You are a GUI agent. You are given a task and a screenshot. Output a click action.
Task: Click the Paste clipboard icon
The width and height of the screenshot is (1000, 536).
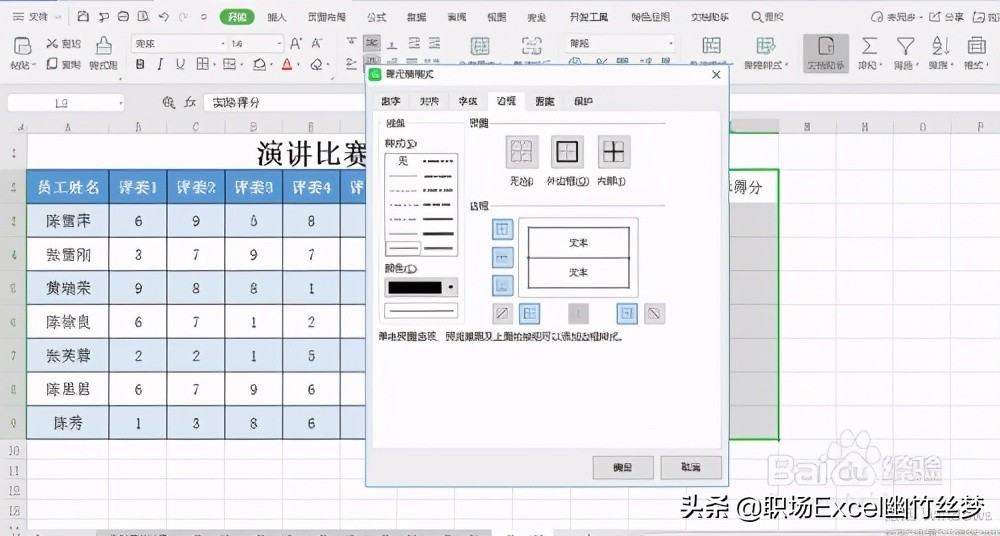coord(23,46)
